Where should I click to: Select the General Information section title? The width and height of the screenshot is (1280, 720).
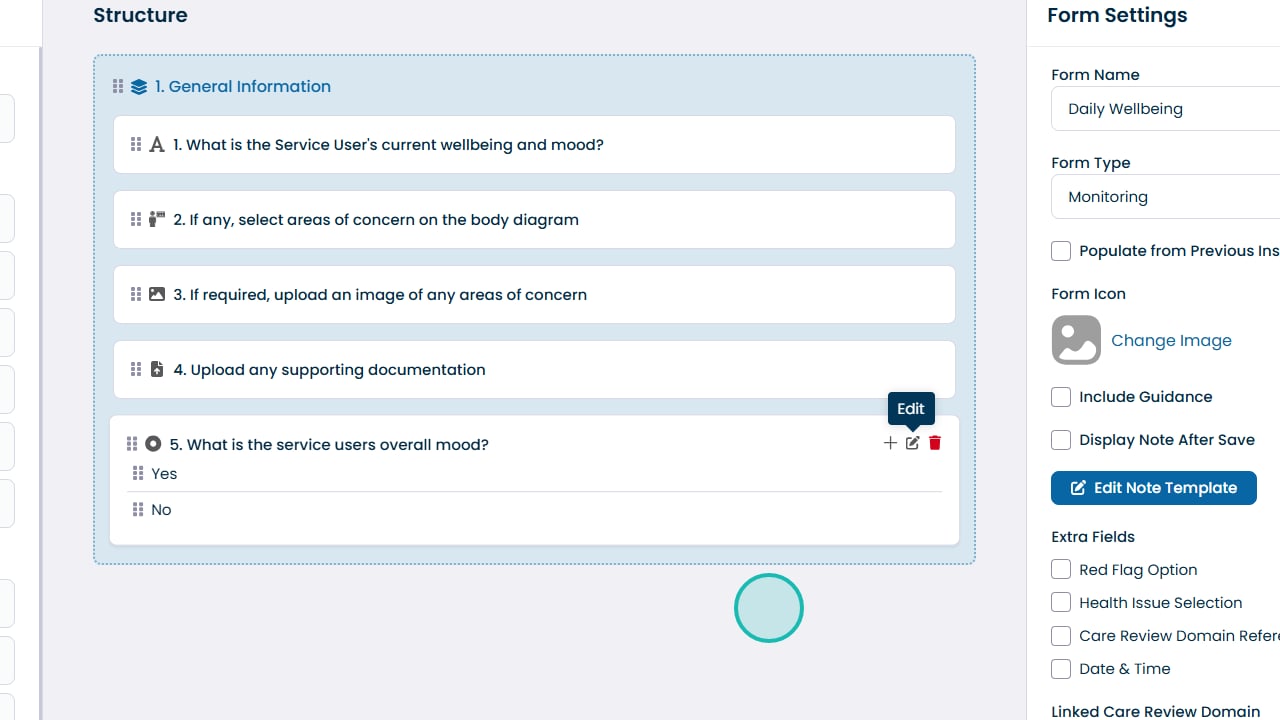pyautogui.click(x=242, y=87)
